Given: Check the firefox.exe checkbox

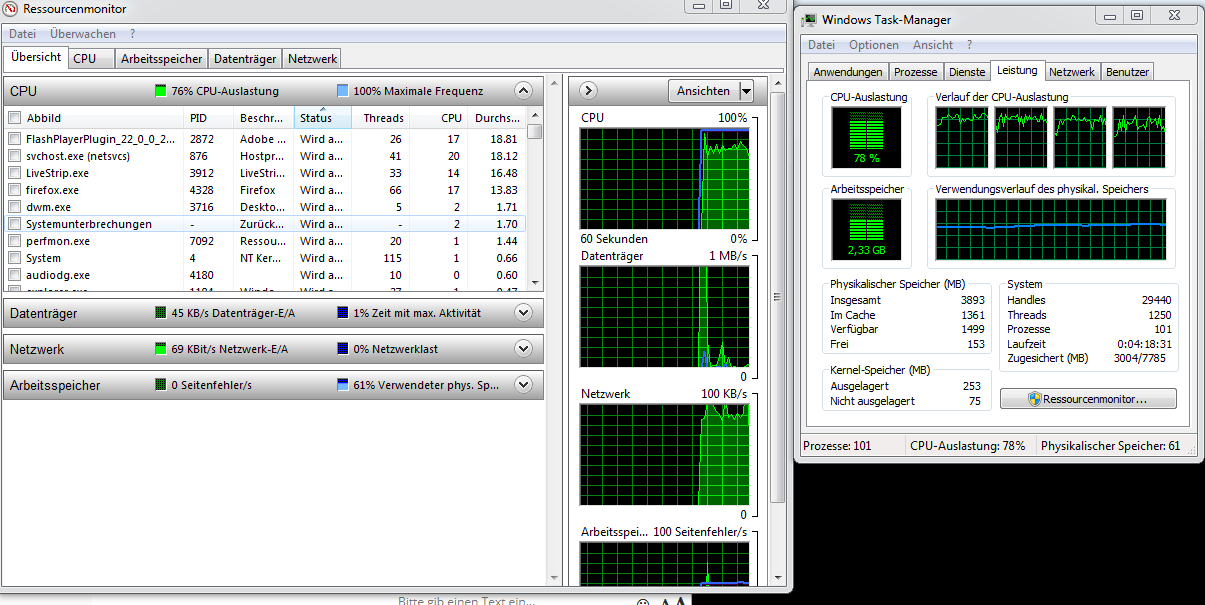Looking at the screenshot, I should [15, 190].
